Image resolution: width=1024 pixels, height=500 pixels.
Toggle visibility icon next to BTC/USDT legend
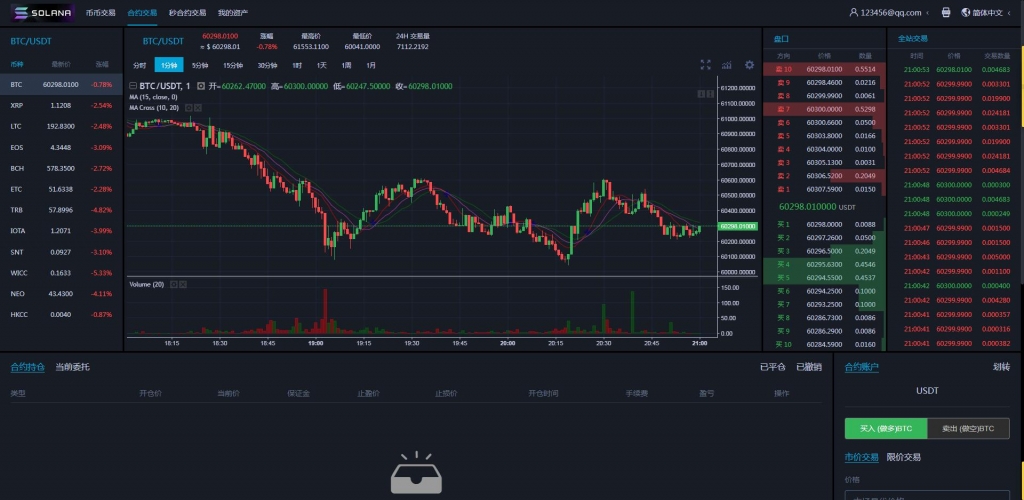coord(201,86)
